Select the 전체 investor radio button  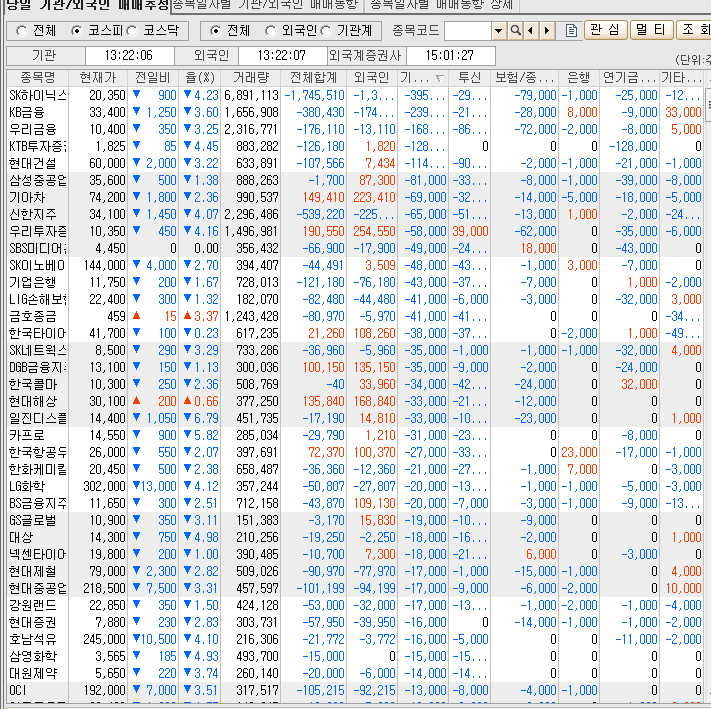coord(215,31)
